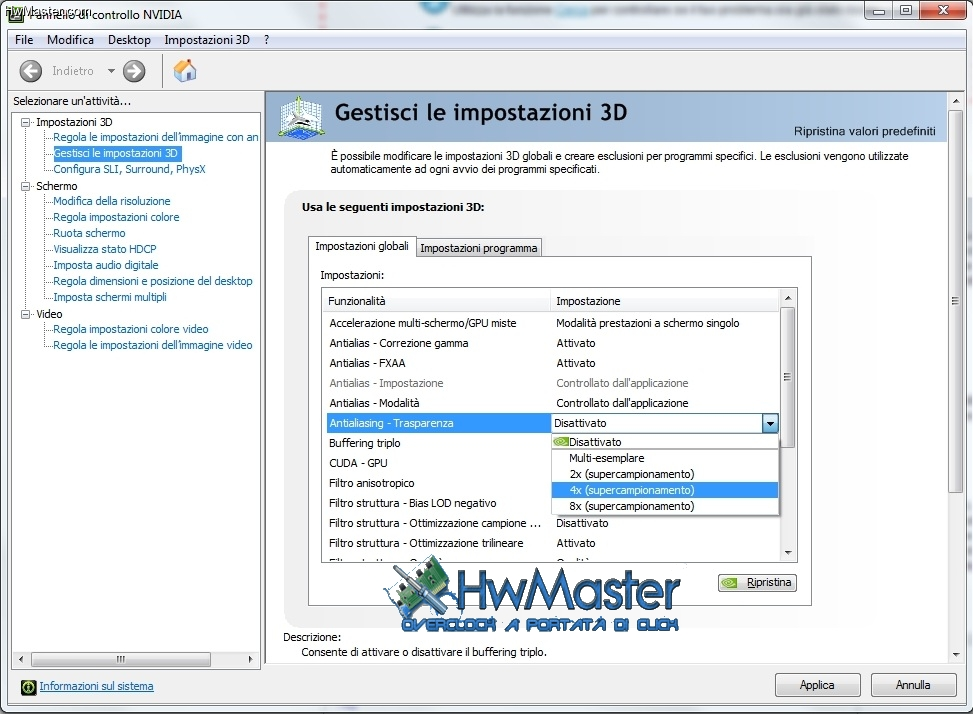Collapse the Schermo tree node
The width and height of the screenshot is (973, 714).
[x=25, y=186]
